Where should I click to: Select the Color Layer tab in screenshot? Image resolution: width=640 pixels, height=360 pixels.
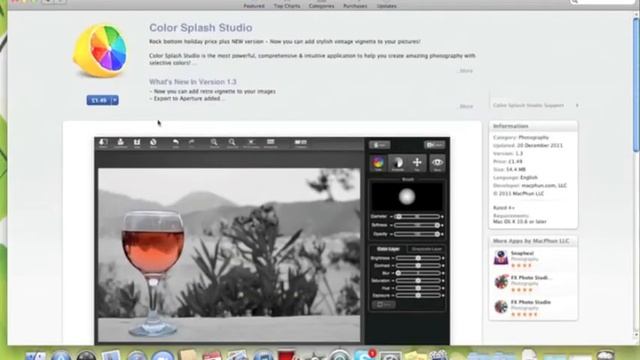point(388,249)
